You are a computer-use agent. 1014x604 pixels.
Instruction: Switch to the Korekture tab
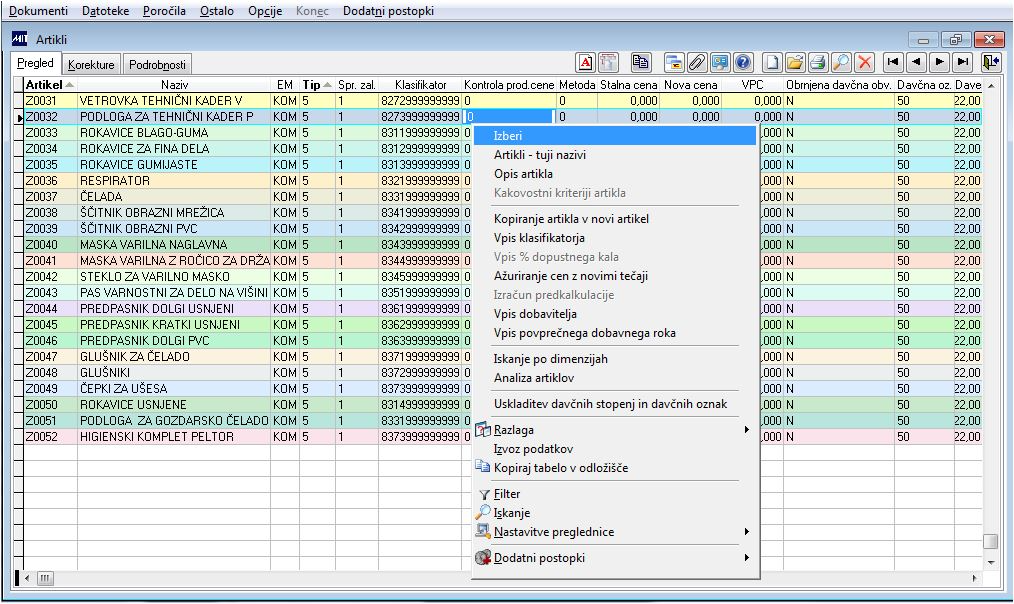[x=91, y=65]
